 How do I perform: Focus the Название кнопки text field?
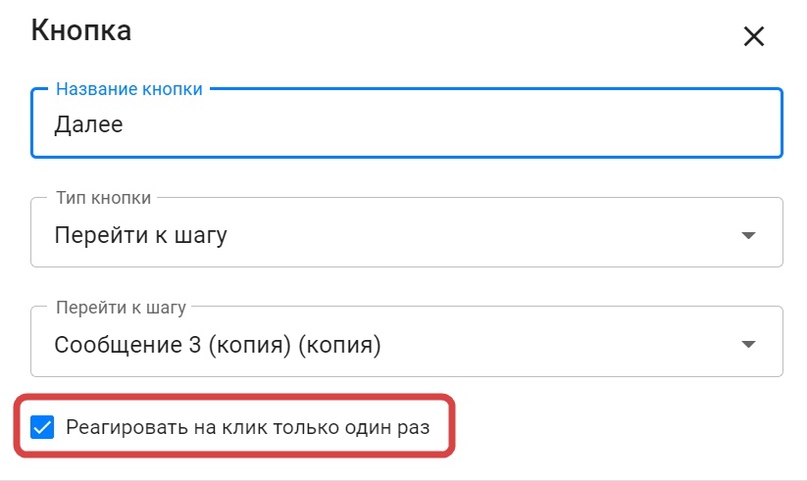click(406, 125)
